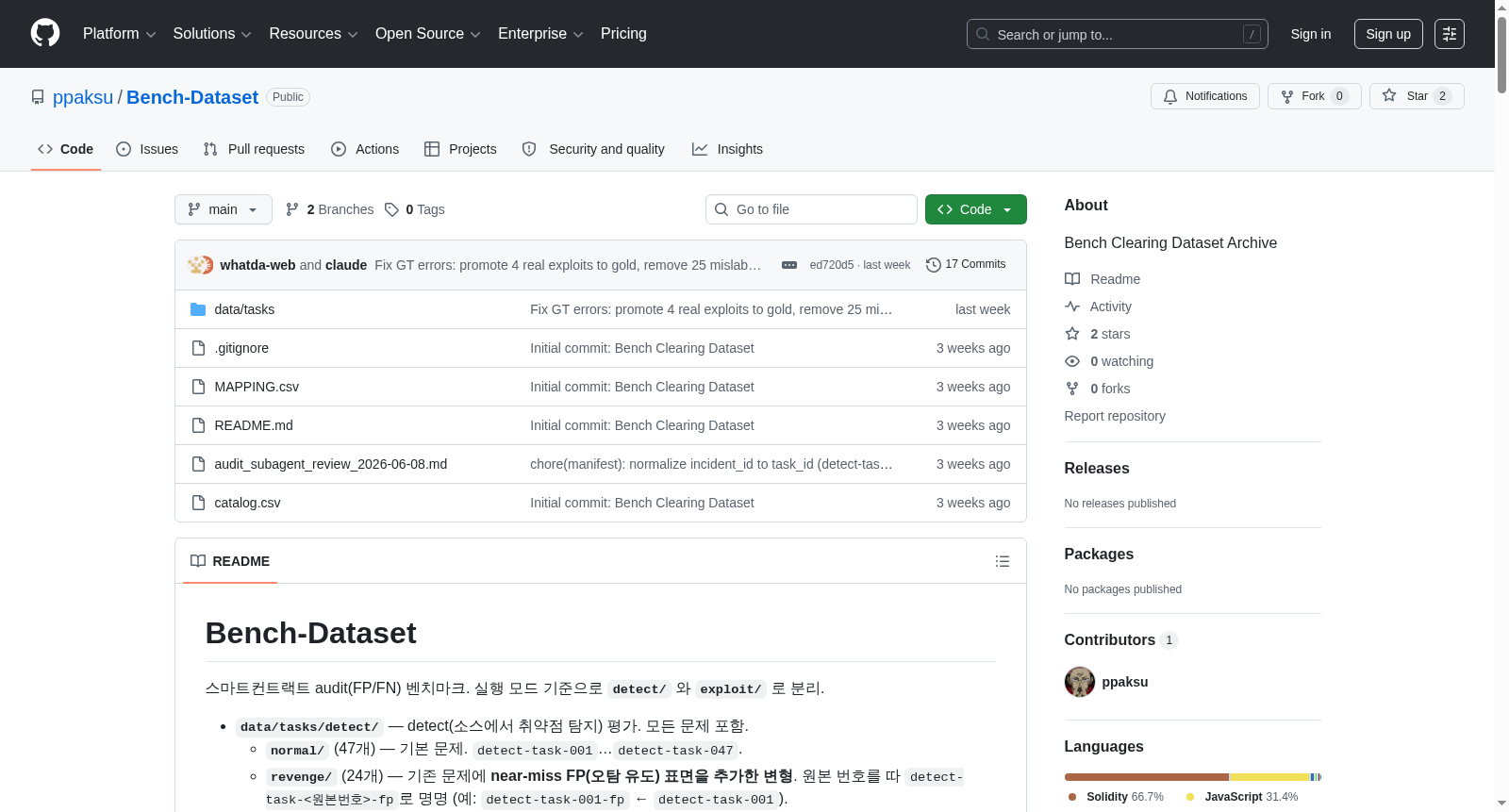The height and width of the screenshot is (812, 1509).
Task: Switch to the Issues tab
Action: coord(147,149)
